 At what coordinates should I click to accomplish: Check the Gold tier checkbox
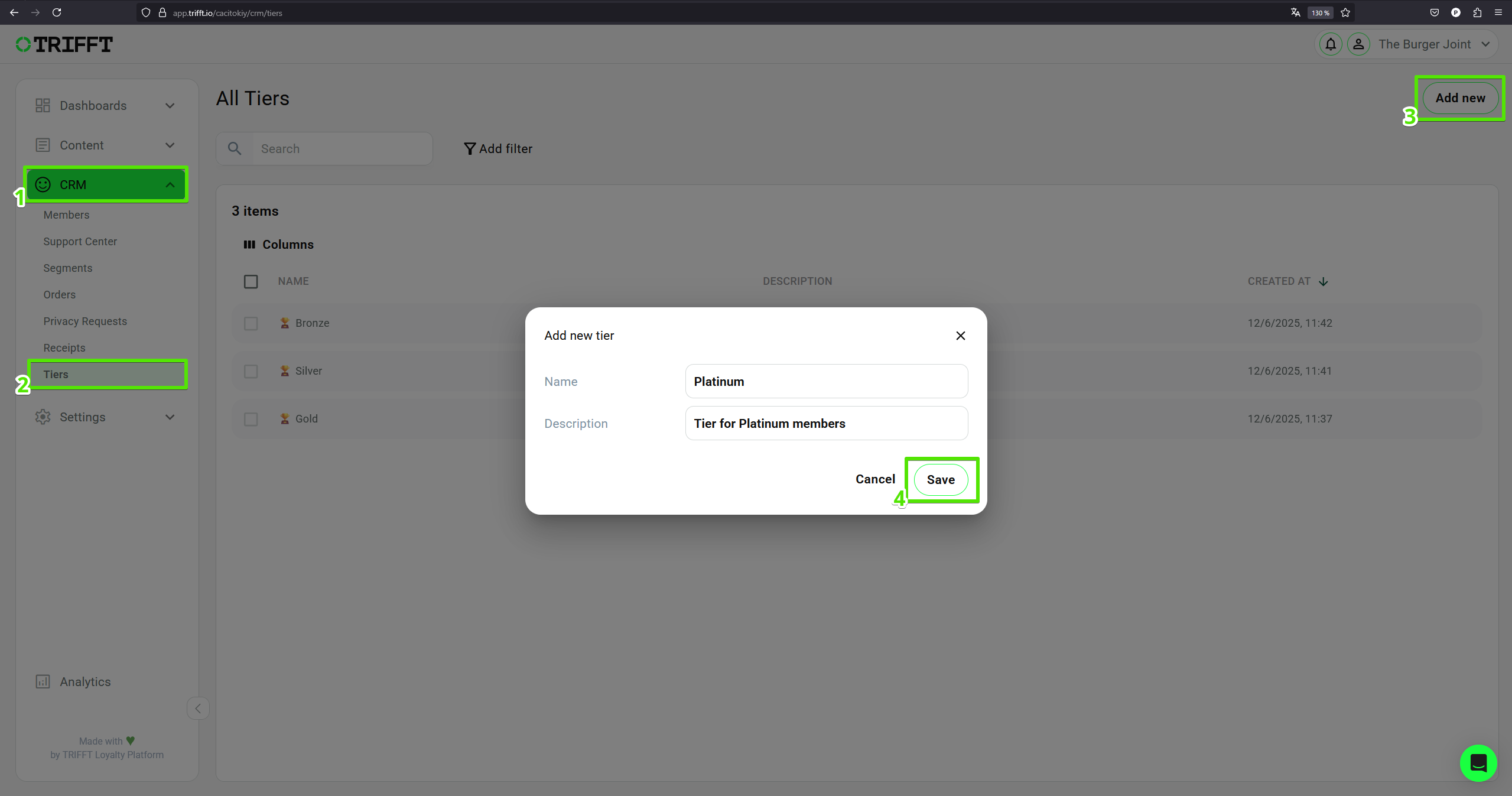[251, 419]
